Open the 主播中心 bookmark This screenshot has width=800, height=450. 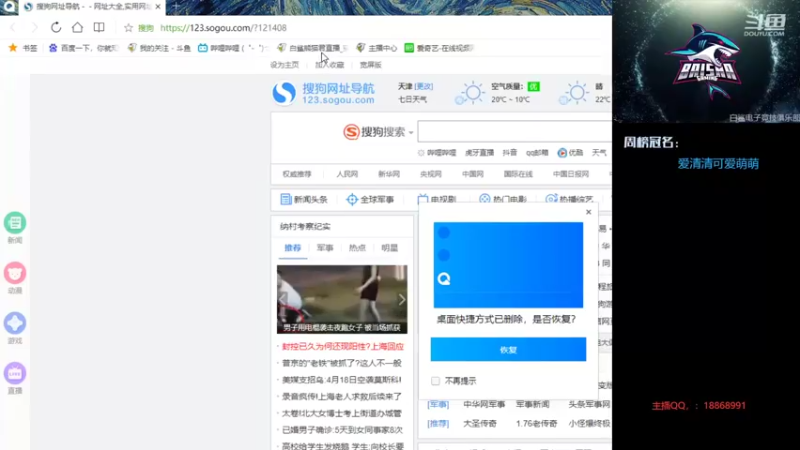(377, 48)
